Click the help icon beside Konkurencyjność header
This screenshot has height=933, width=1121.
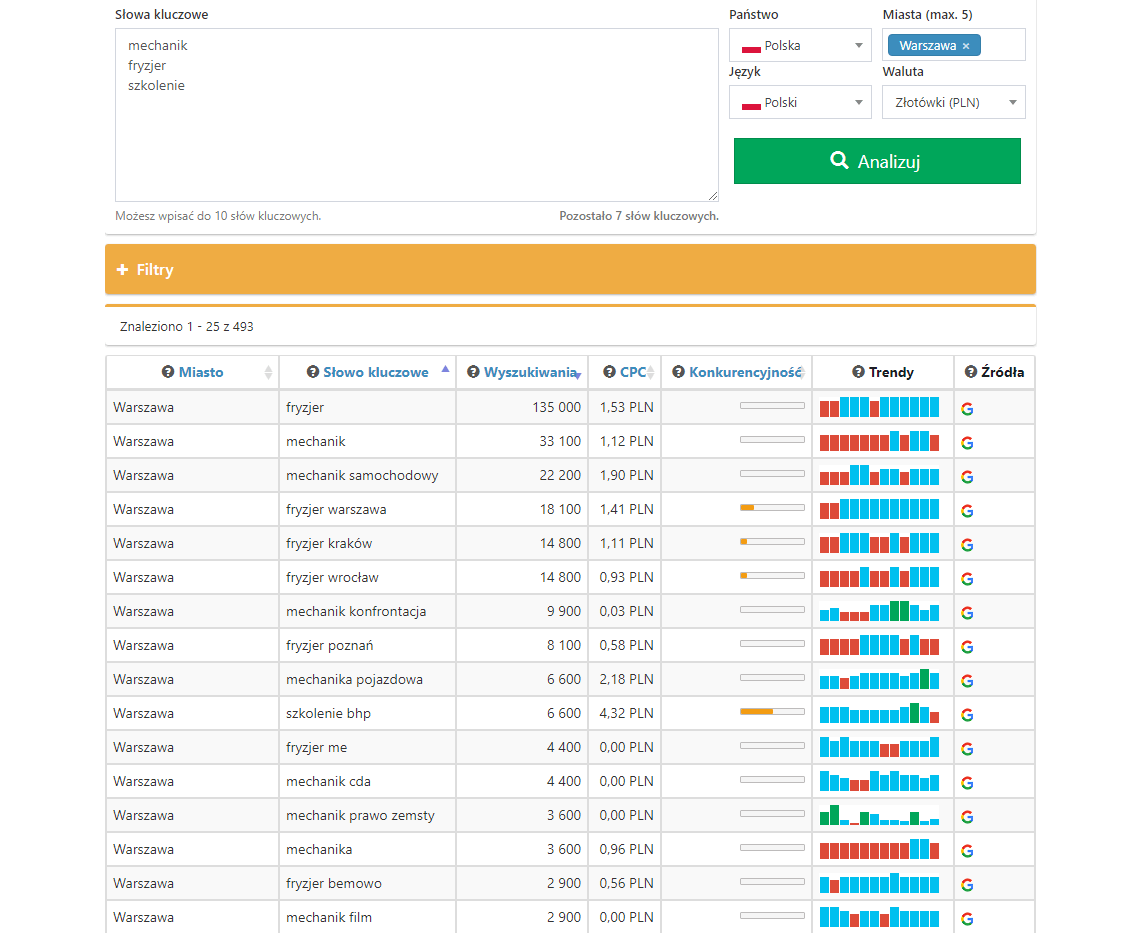click(x=678, y=372)
